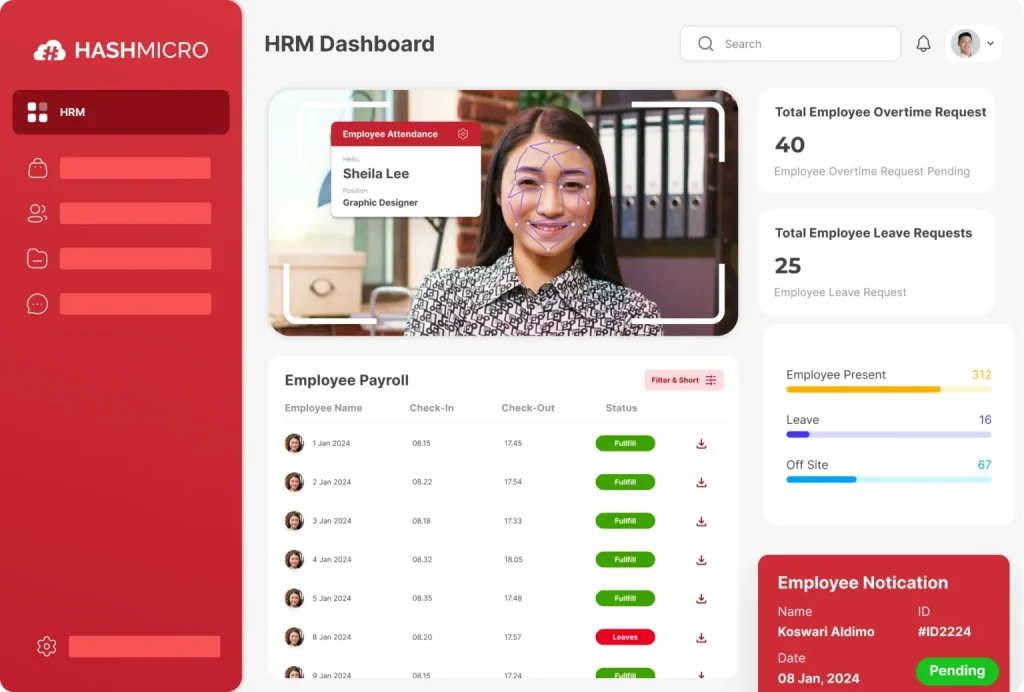Click the Filter & Short sliders icon
Screen dimensions: 1024x692
click(710, 380)
